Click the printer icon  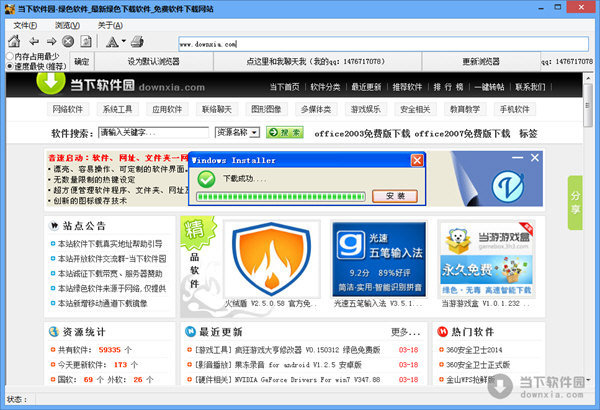(137, 41)
